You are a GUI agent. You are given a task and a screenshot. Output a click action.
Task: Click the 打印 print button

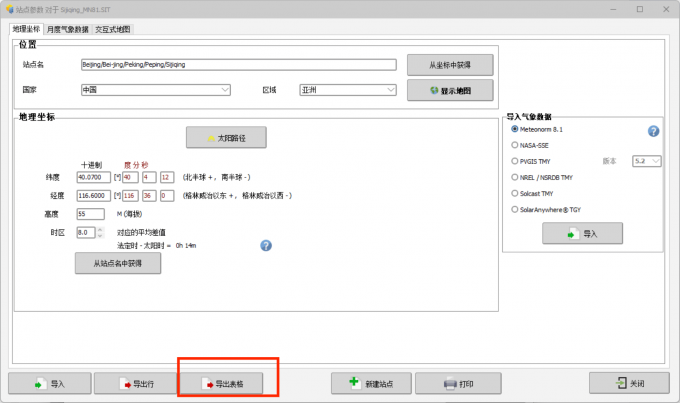[458, 383]
